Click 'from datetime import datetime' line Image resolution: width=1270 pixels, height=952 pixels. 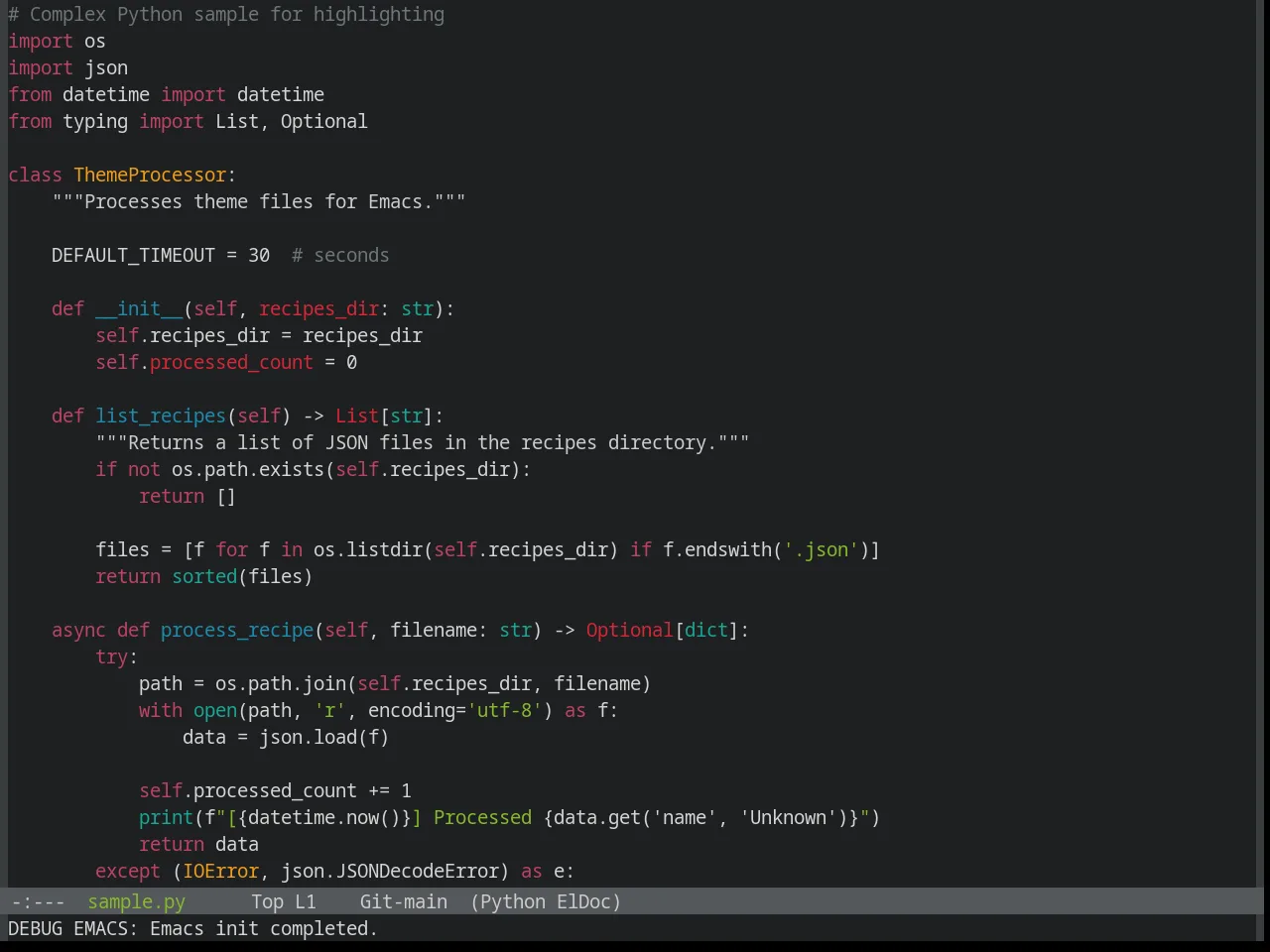coord(166,94)
